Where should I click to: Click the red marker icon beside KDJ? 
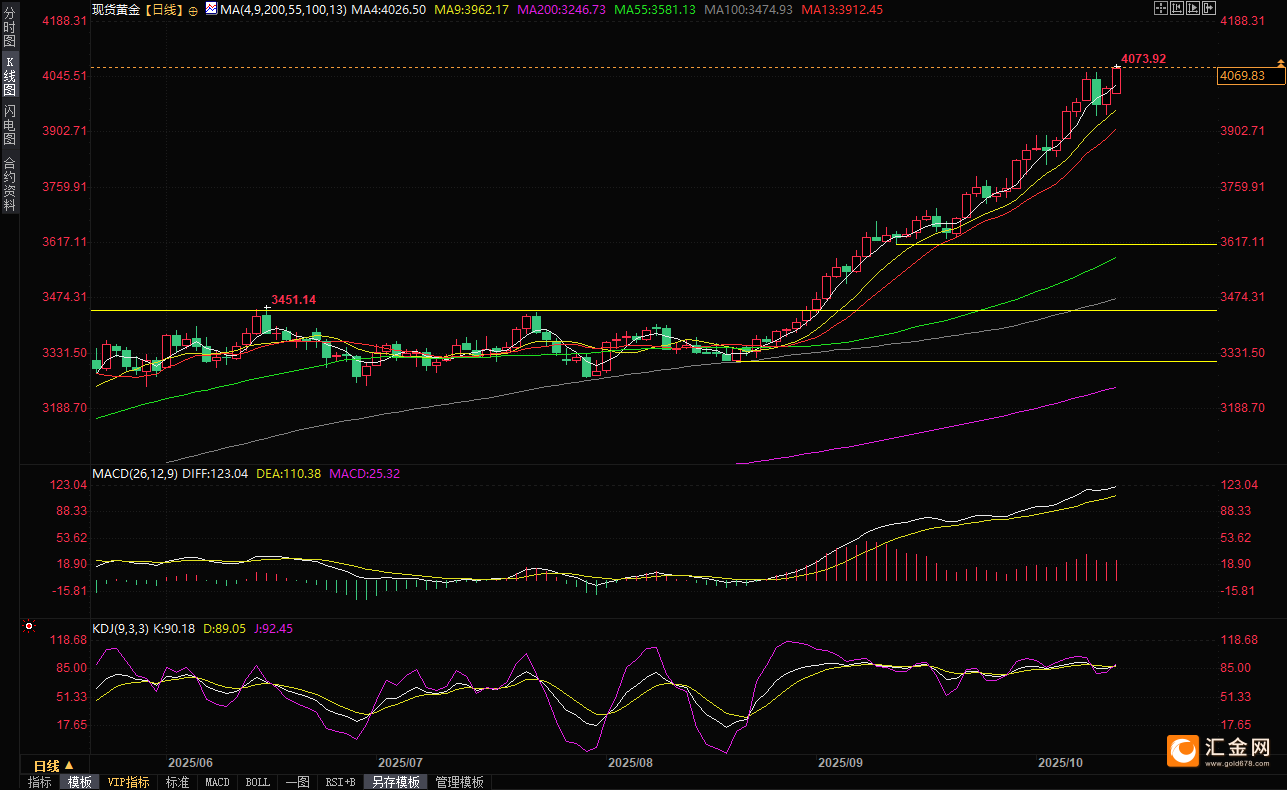(x=29, y=628)
